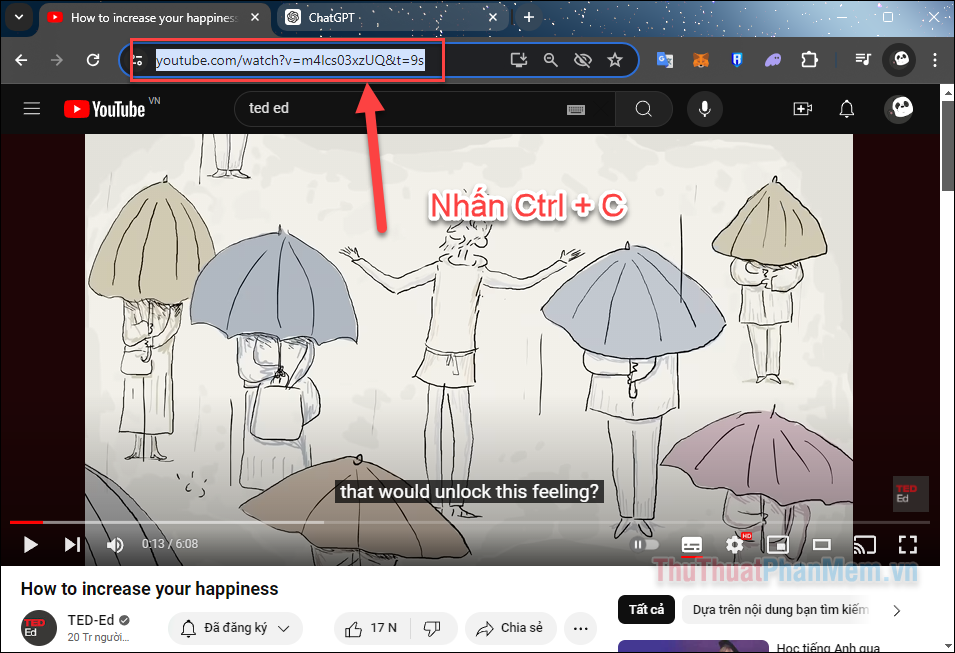The height and width of the screenshot is (653, 955).
Task: Mute the video with the volume icon
Action: (x=115, y=545)
